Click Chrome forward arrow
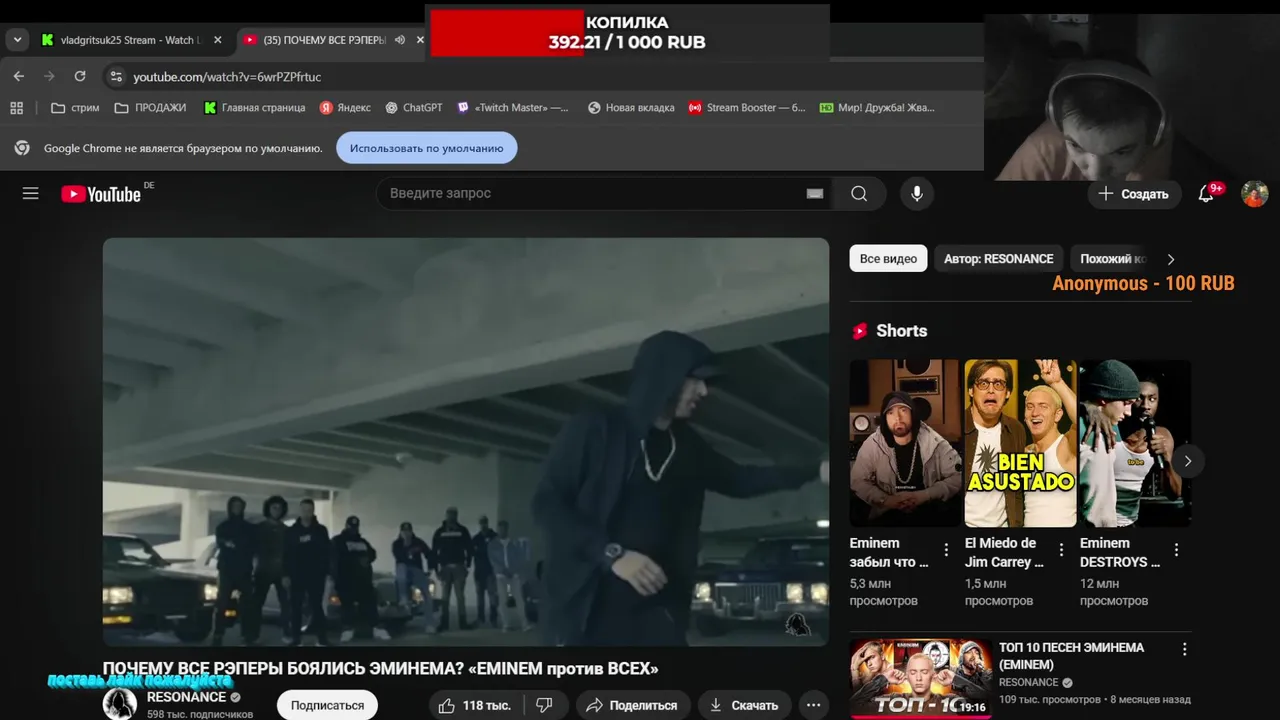This screenshot has height=720, width=1280. point(49,76)
